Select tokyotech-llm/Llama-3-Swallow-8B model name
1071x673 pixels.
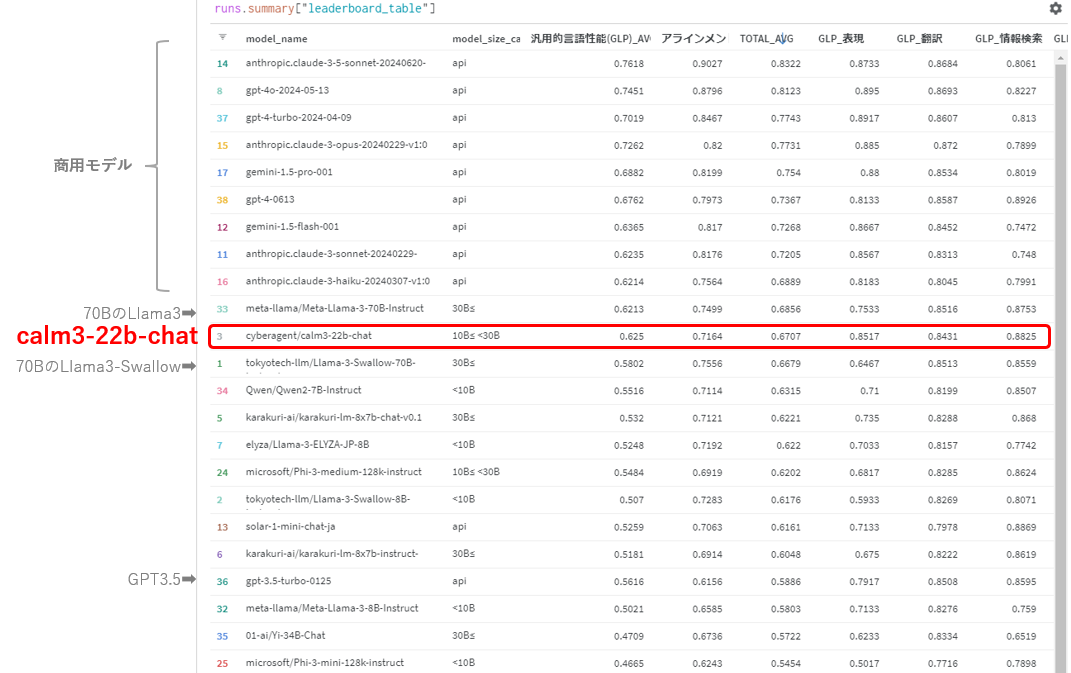(328, 499)
